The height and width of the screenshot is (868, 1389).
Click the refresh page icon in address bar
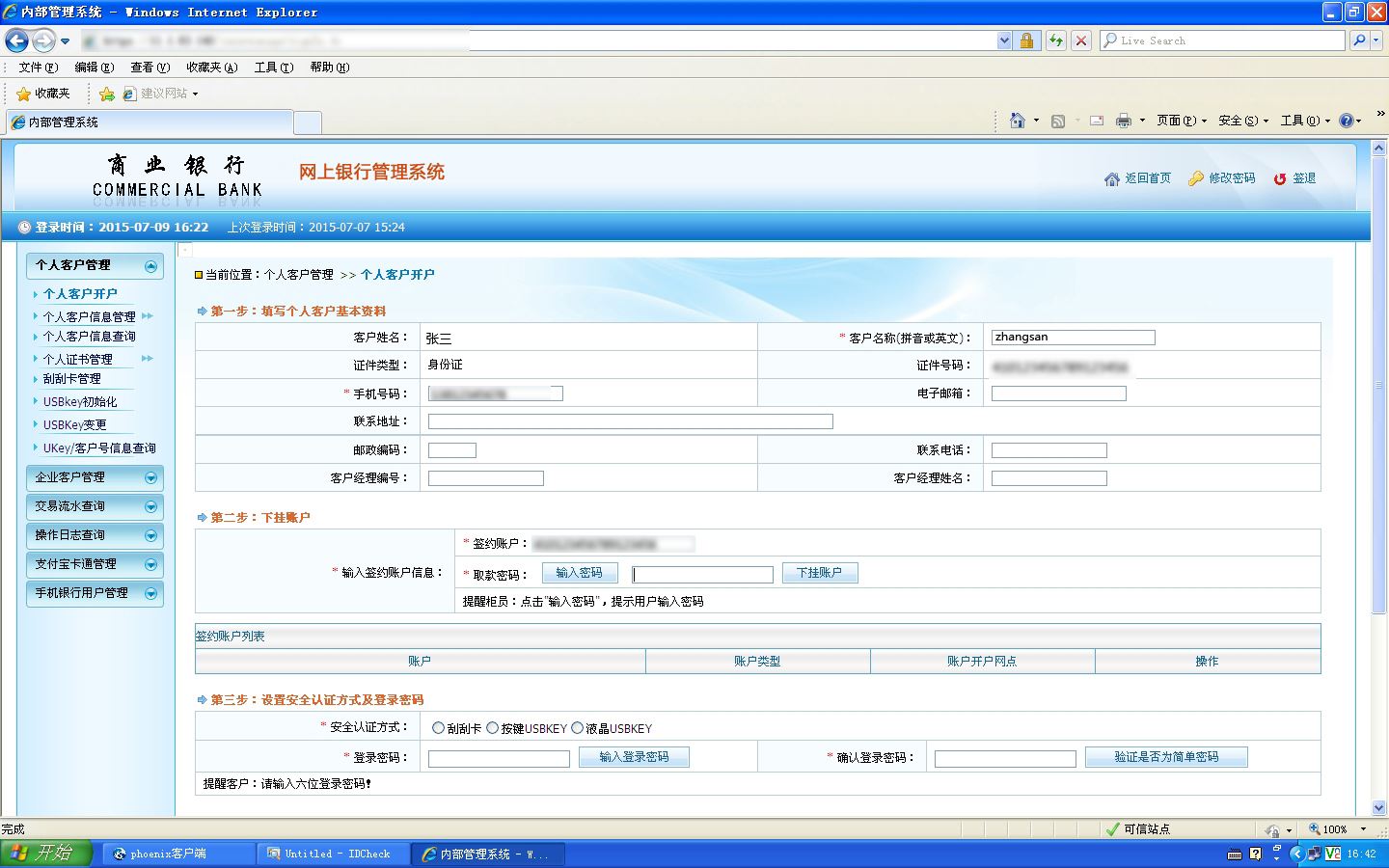pyautogui.click(x=1056, y=41)
